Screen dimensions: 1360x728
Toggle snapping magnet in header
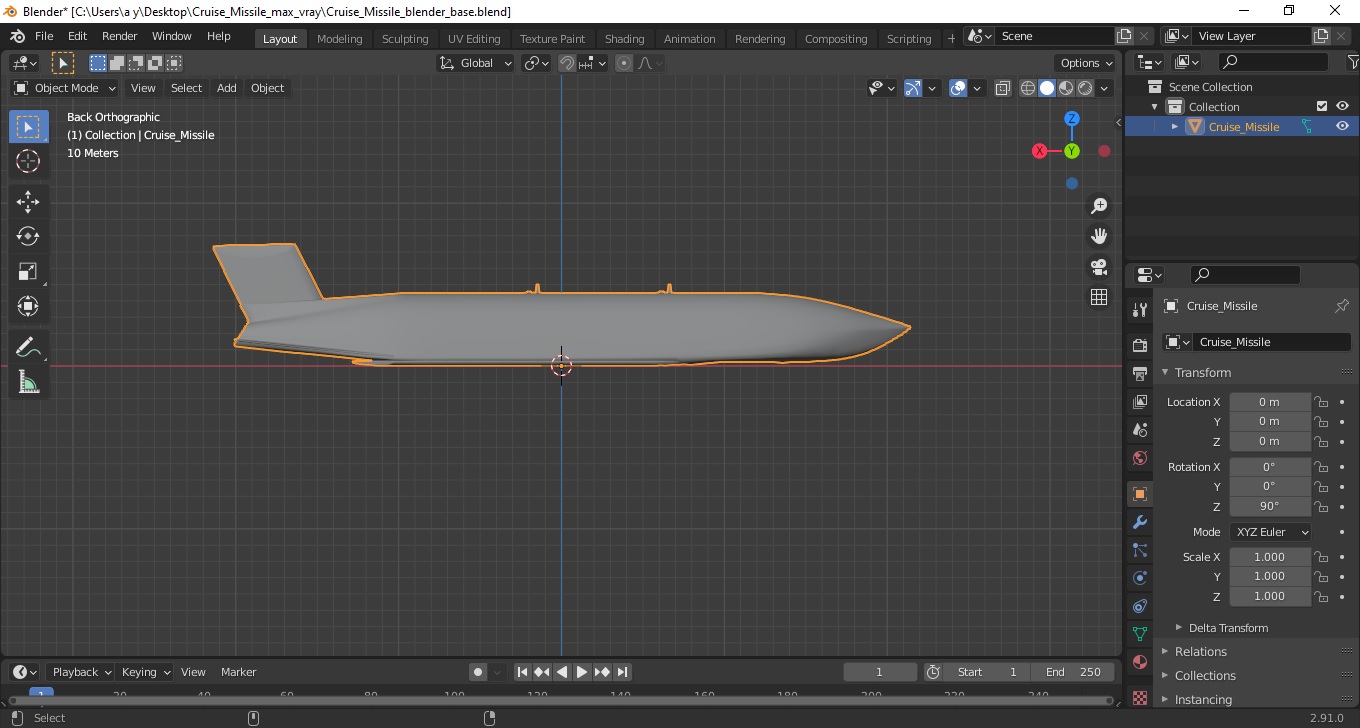coord(567,63)
